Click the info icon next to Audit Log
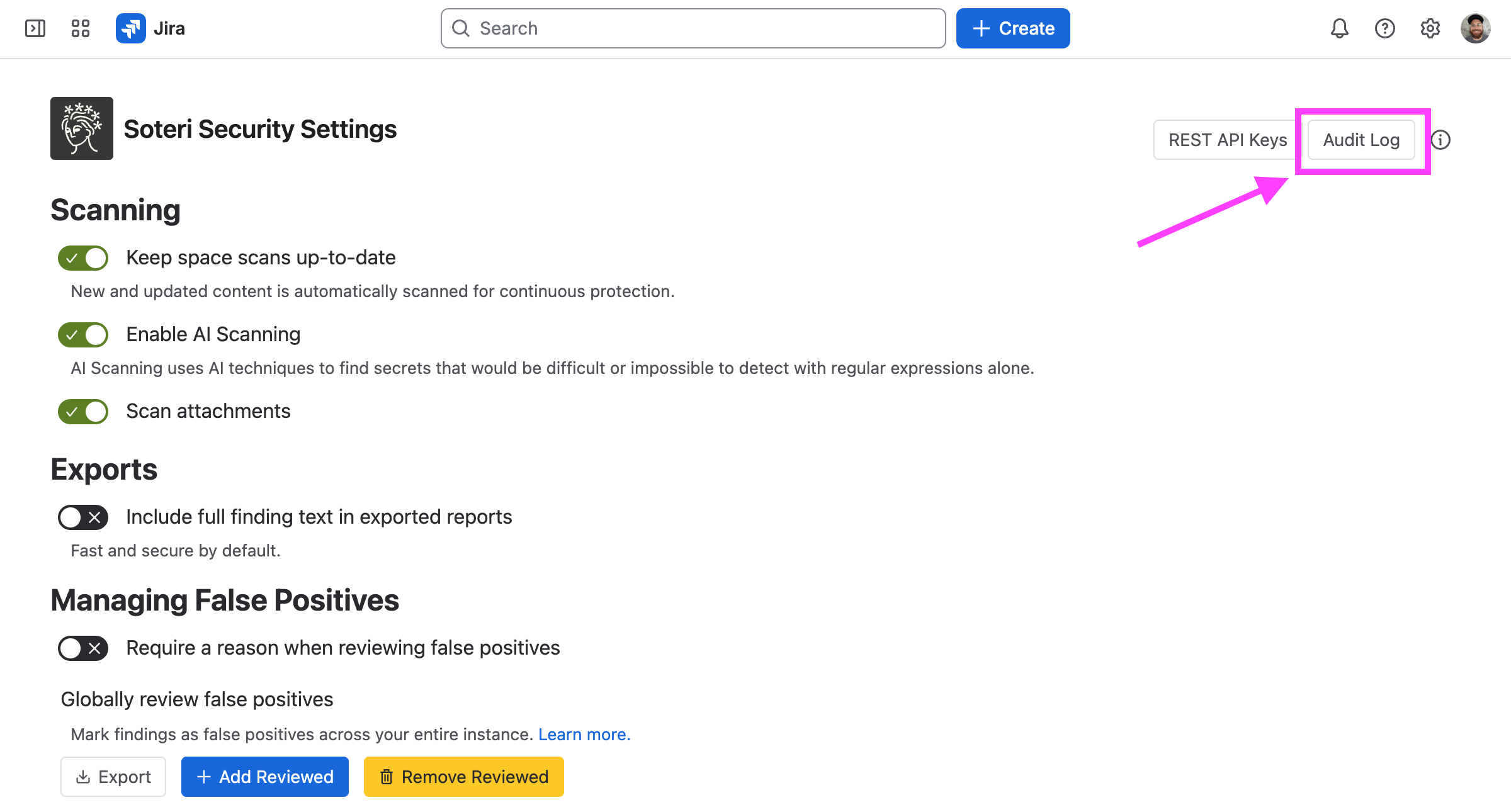The image size is (1511, 812). [x=1440, y=140]
